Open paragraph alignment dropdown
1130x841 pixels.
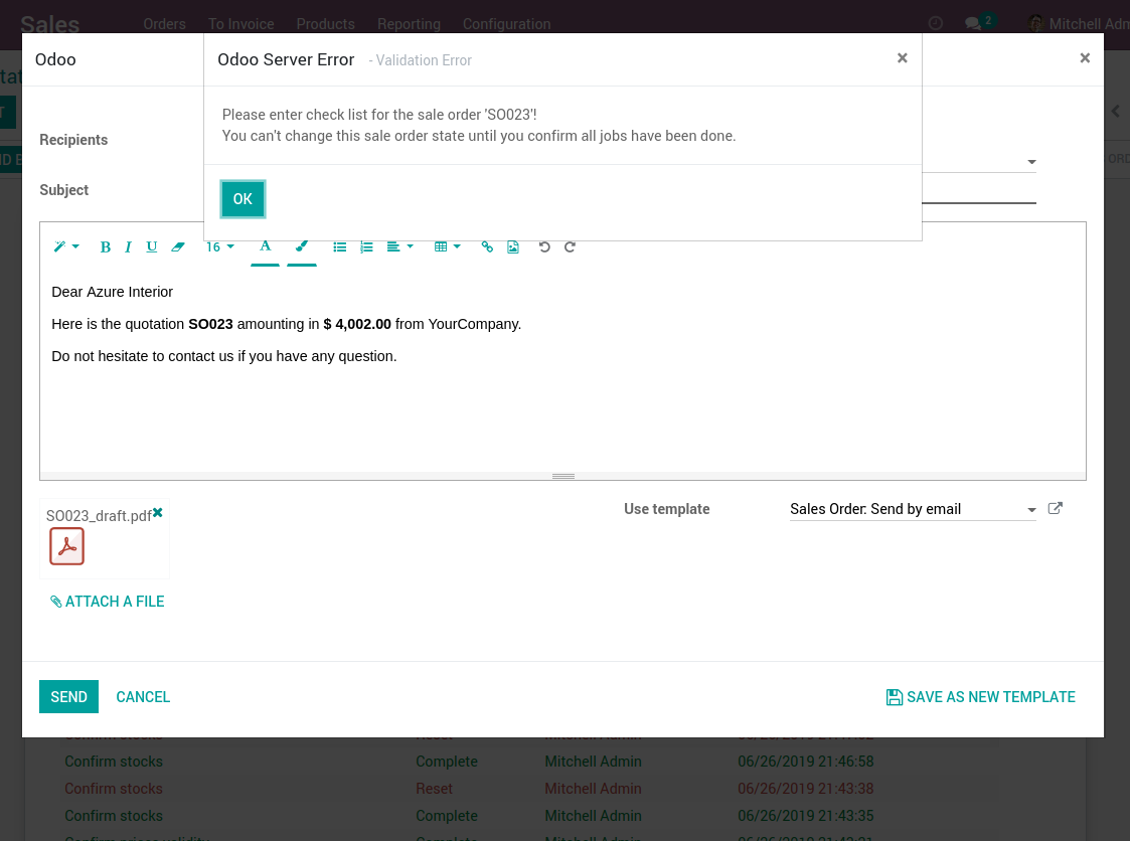click(x=400, y=246)
